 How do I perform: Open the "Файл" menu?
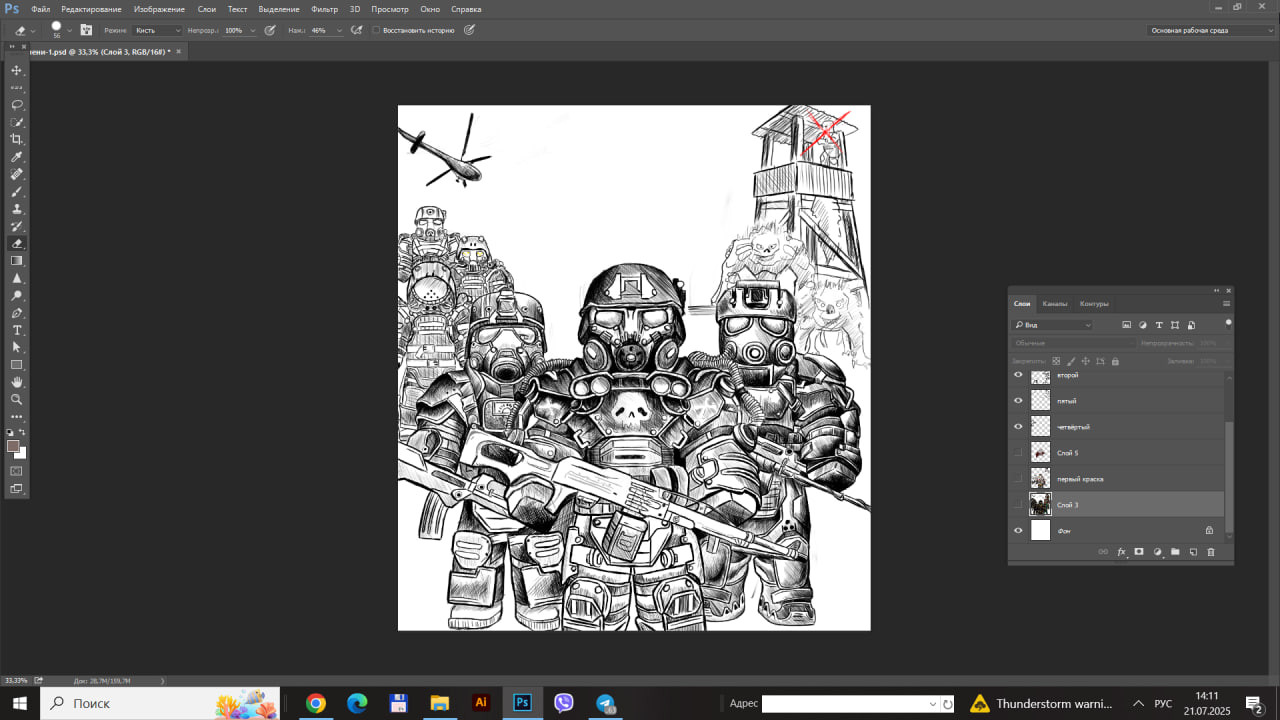40,9
